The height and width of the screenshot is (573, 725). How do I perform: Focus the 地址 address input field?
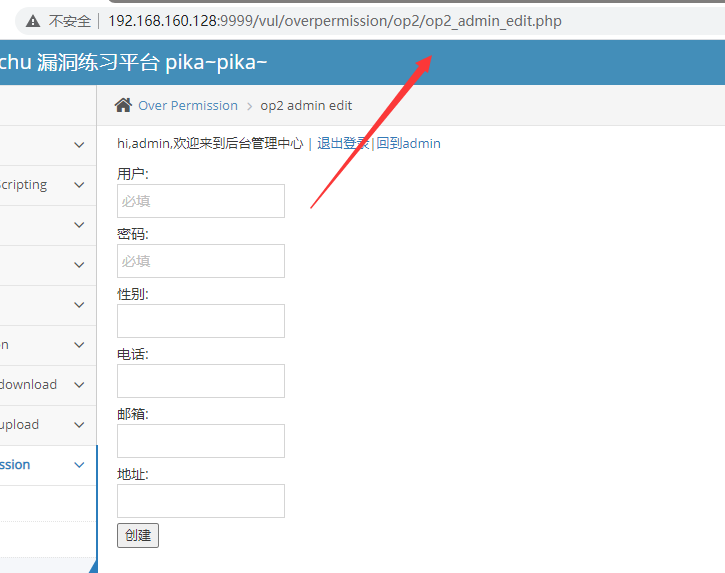click(201, 501)
